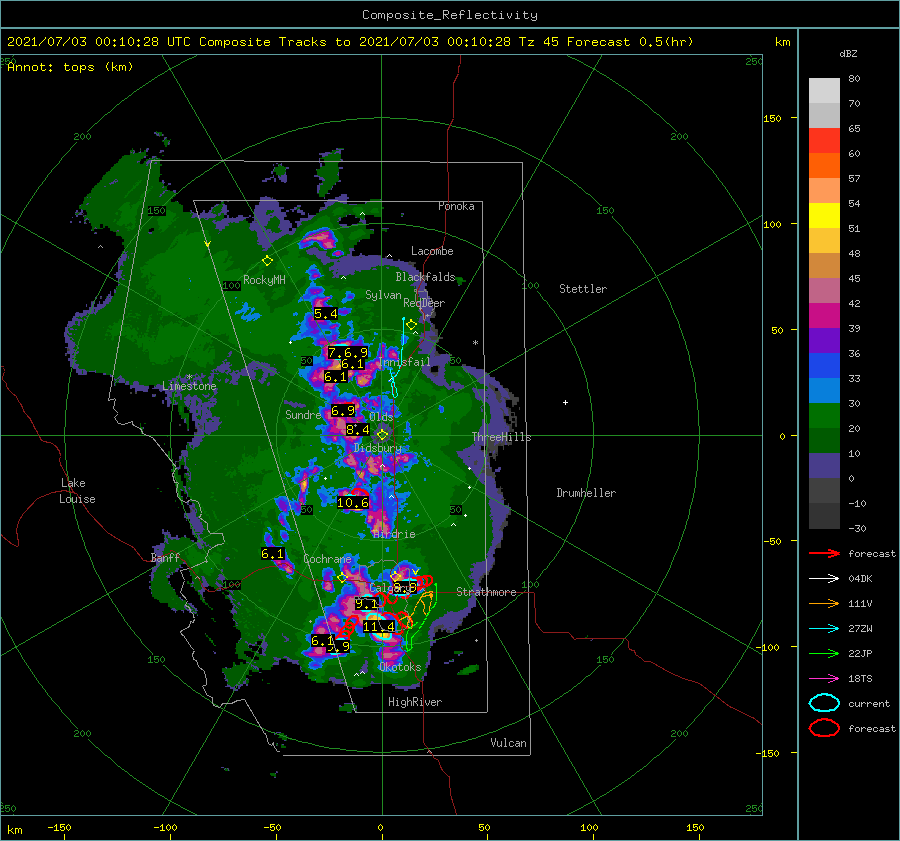Click the red forecast arrow in legend

pyautogui.click(x=824, y=553)
